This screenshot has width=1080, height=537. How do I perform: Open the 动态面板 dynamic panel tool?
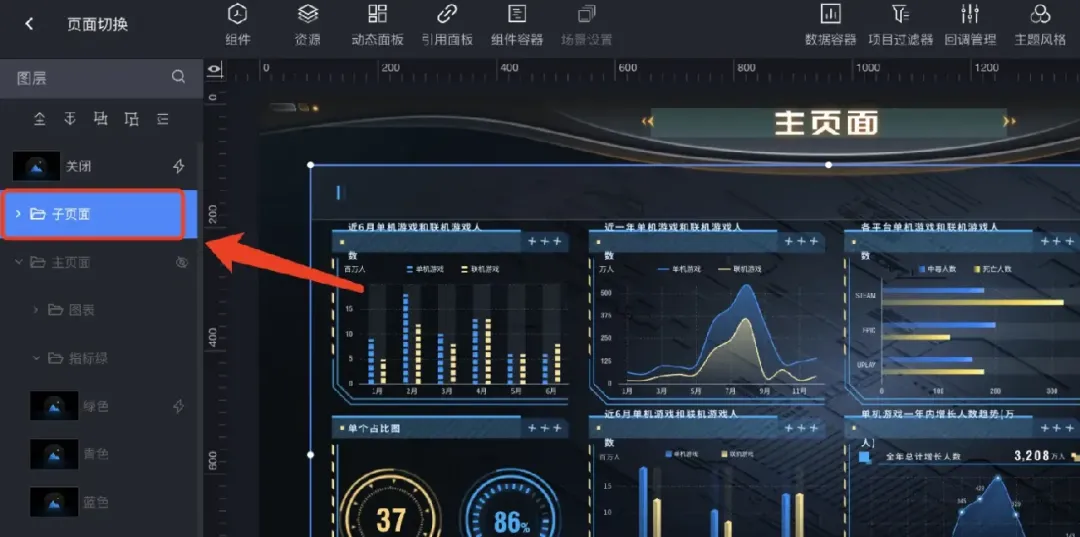tap(377, 25)
